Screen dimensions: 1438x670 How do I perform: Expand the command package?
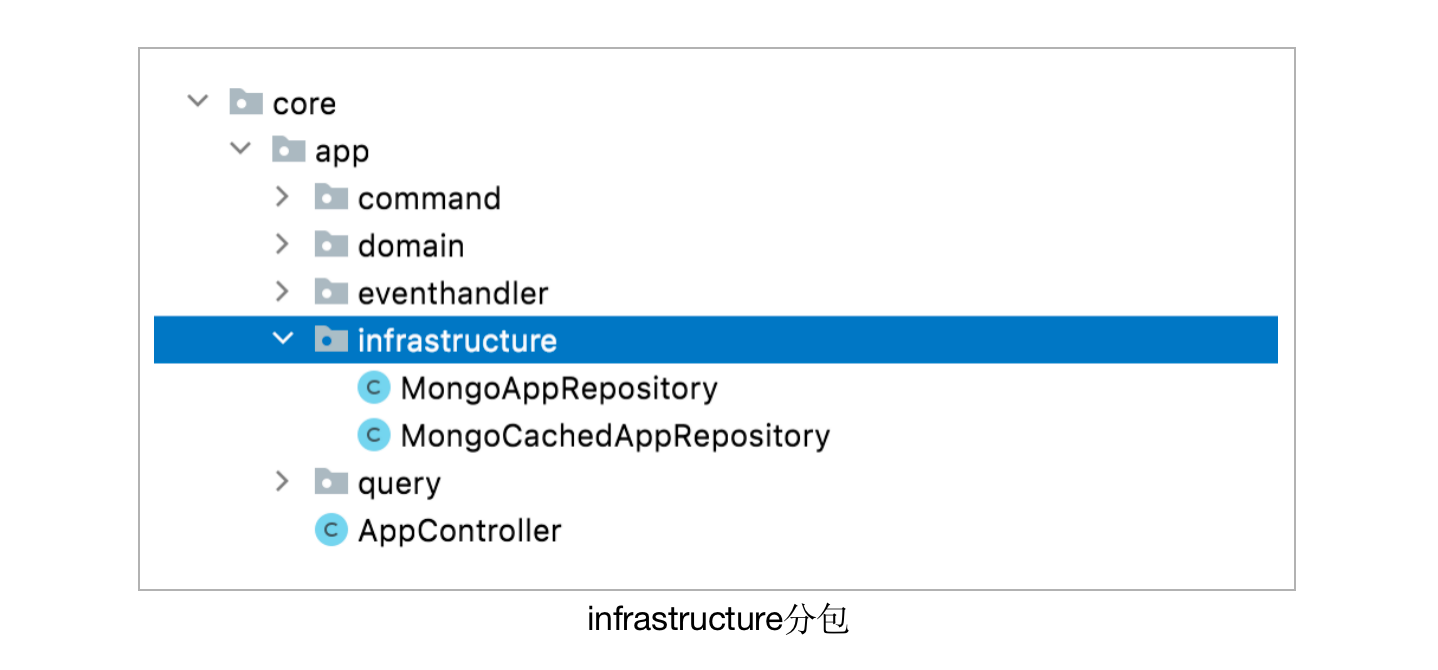coord(283,197)
